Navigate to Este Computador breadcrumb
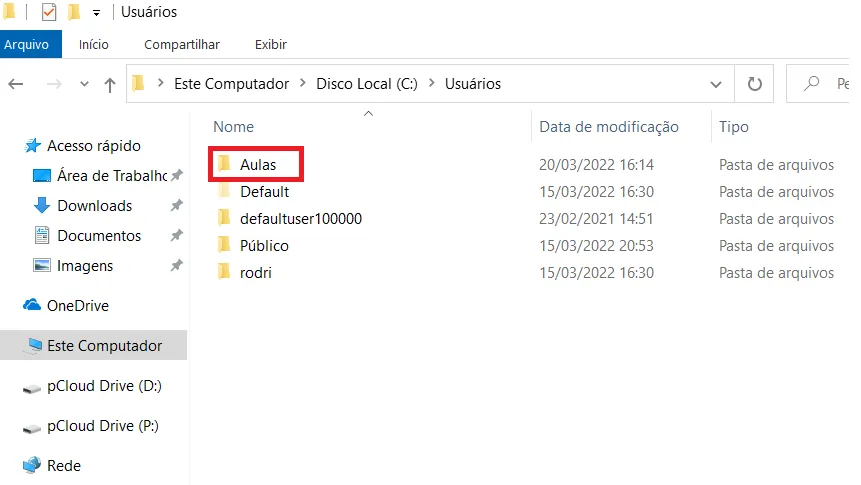The image size is (861, 485). pyautogui.click(x=231, y=83)
